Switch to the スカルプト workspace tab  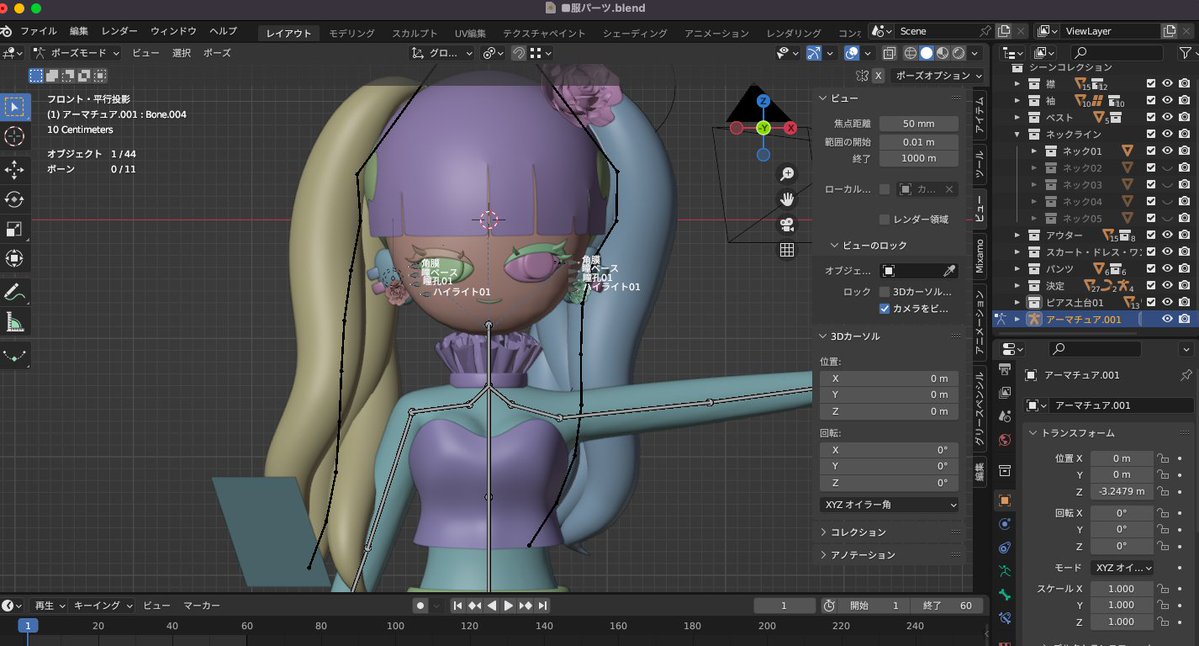click(414, 33)
